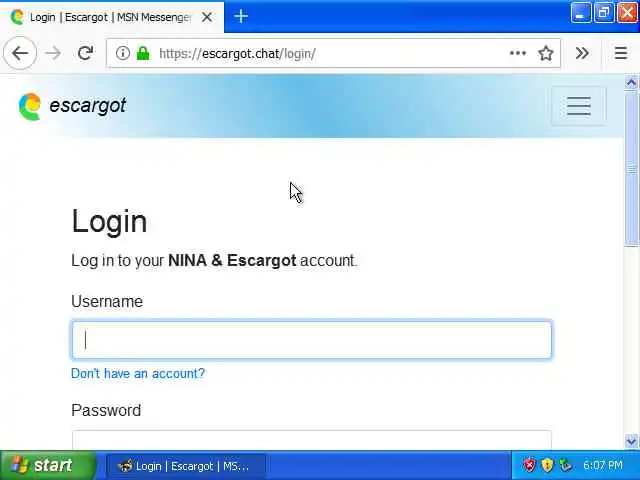Expand the toolbar overflow chevron
Screen dimensions: 640x480
click(x=582, y=53)
